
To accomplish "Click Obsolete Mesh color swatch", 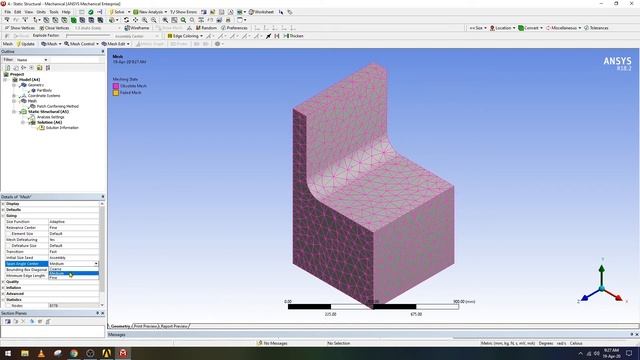I will point(116,86).
